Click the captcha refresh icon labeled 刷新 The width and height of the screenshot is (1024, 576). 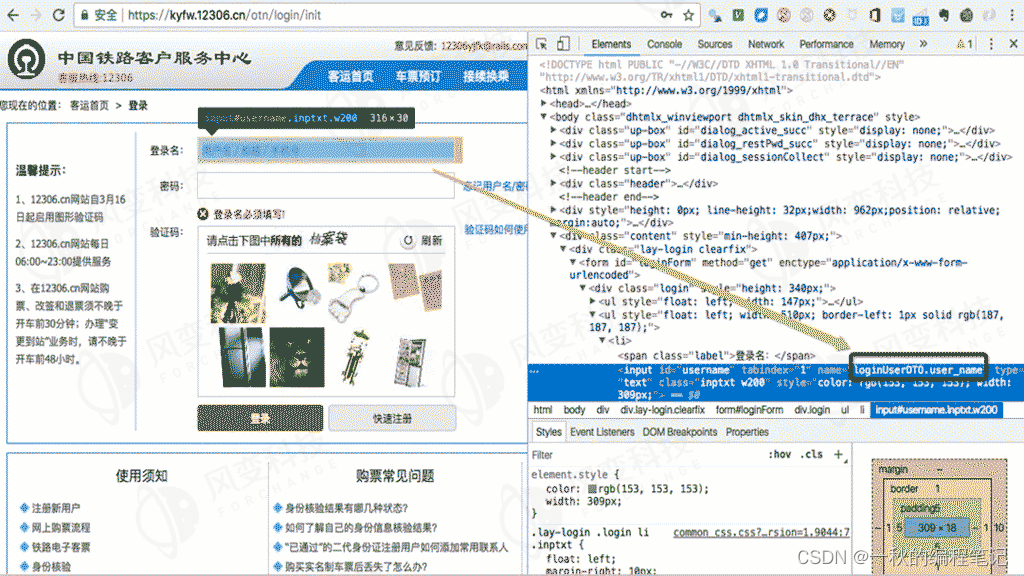click(408, 240)
